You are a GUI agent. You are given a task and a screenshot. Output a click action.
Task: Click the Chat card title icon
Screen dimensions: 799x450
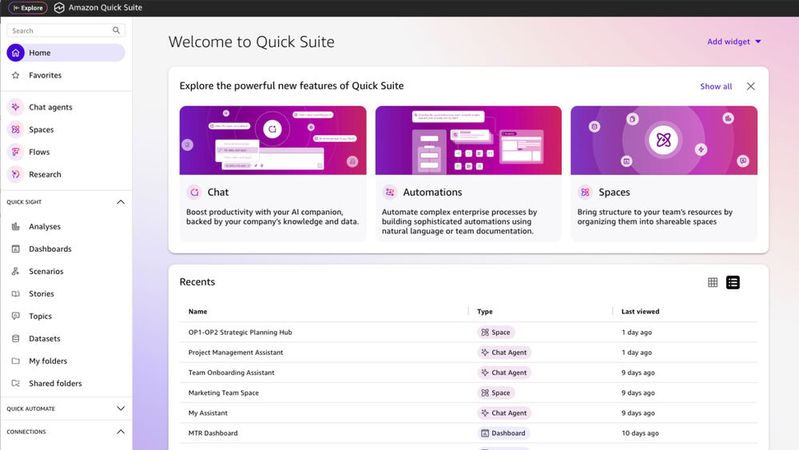click(194, 192)
